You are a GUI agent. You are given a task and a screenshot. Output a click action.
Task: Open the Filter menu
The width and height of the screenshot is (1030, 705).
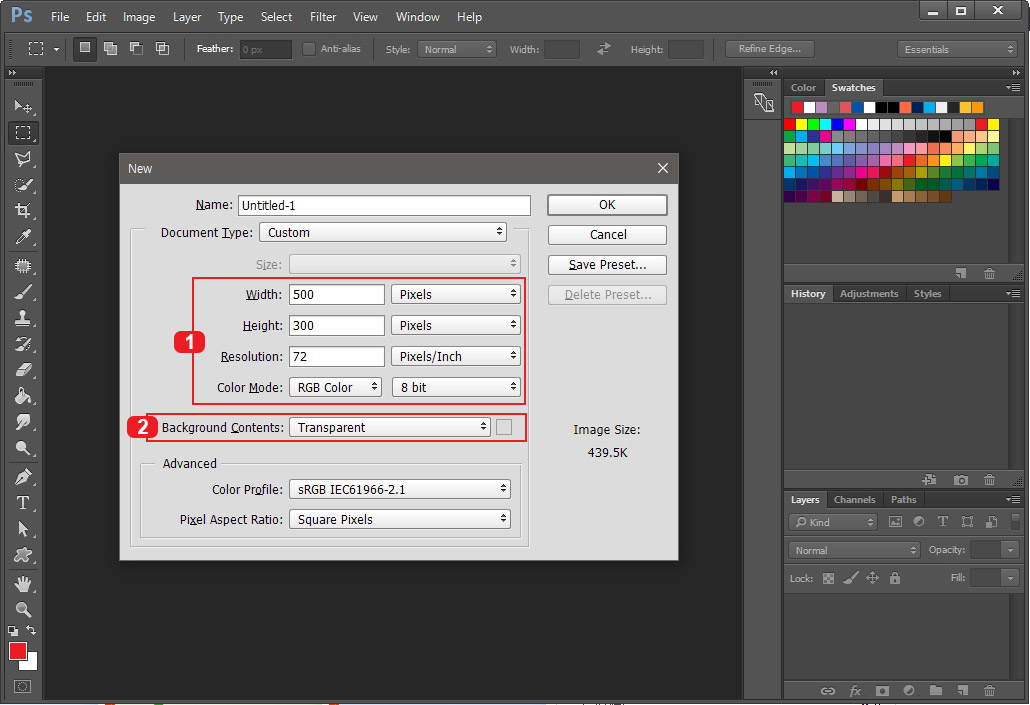pyautogui.click(x=323, y=16)
